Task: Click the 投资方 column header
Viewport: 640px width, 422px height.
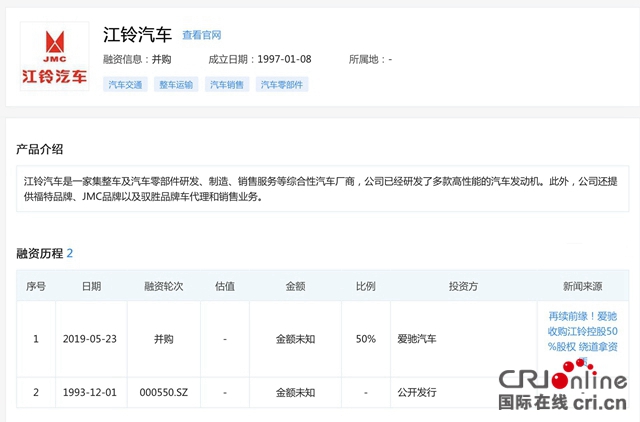Action: (464, 287)
